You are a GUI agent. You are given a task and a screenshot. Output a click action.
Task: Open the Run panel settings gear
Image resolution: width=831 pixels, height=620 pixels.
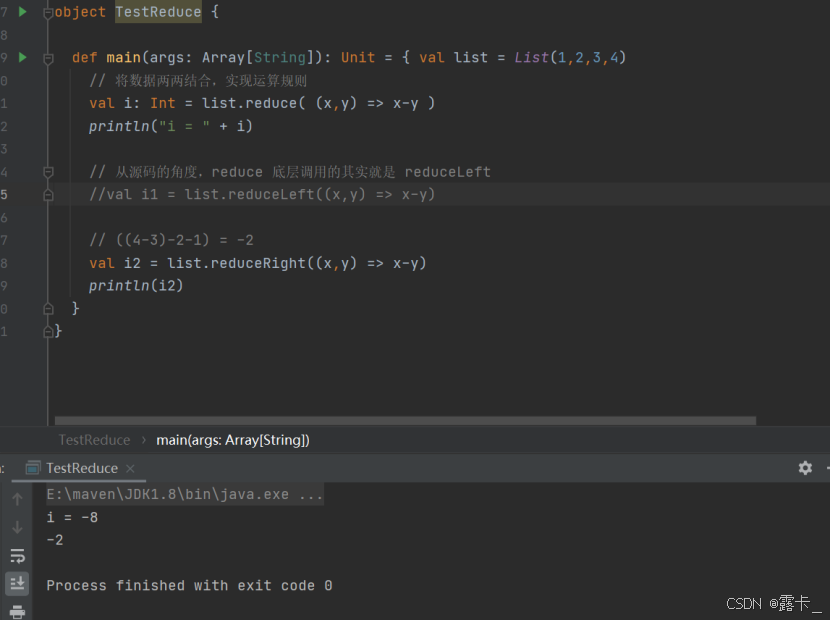pyautogui.click(x=805, y=467)
